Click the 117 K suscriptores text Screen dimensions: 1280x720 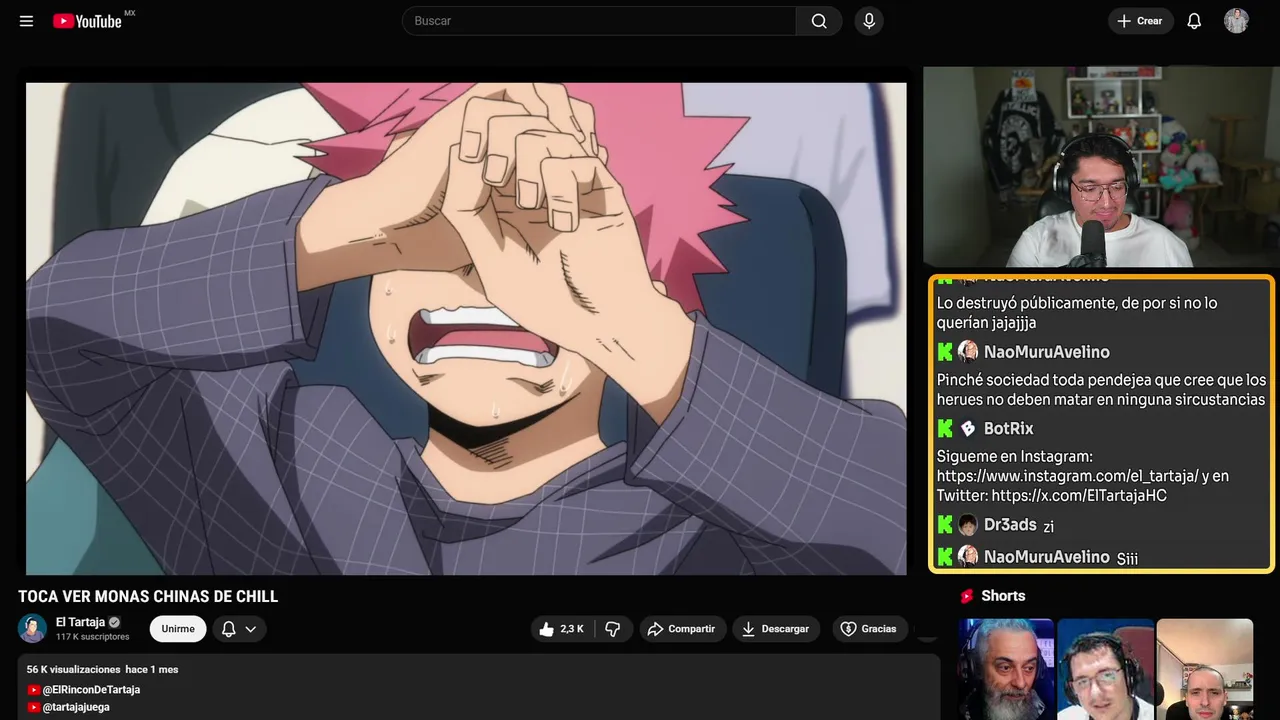click(x=93, y=637)
